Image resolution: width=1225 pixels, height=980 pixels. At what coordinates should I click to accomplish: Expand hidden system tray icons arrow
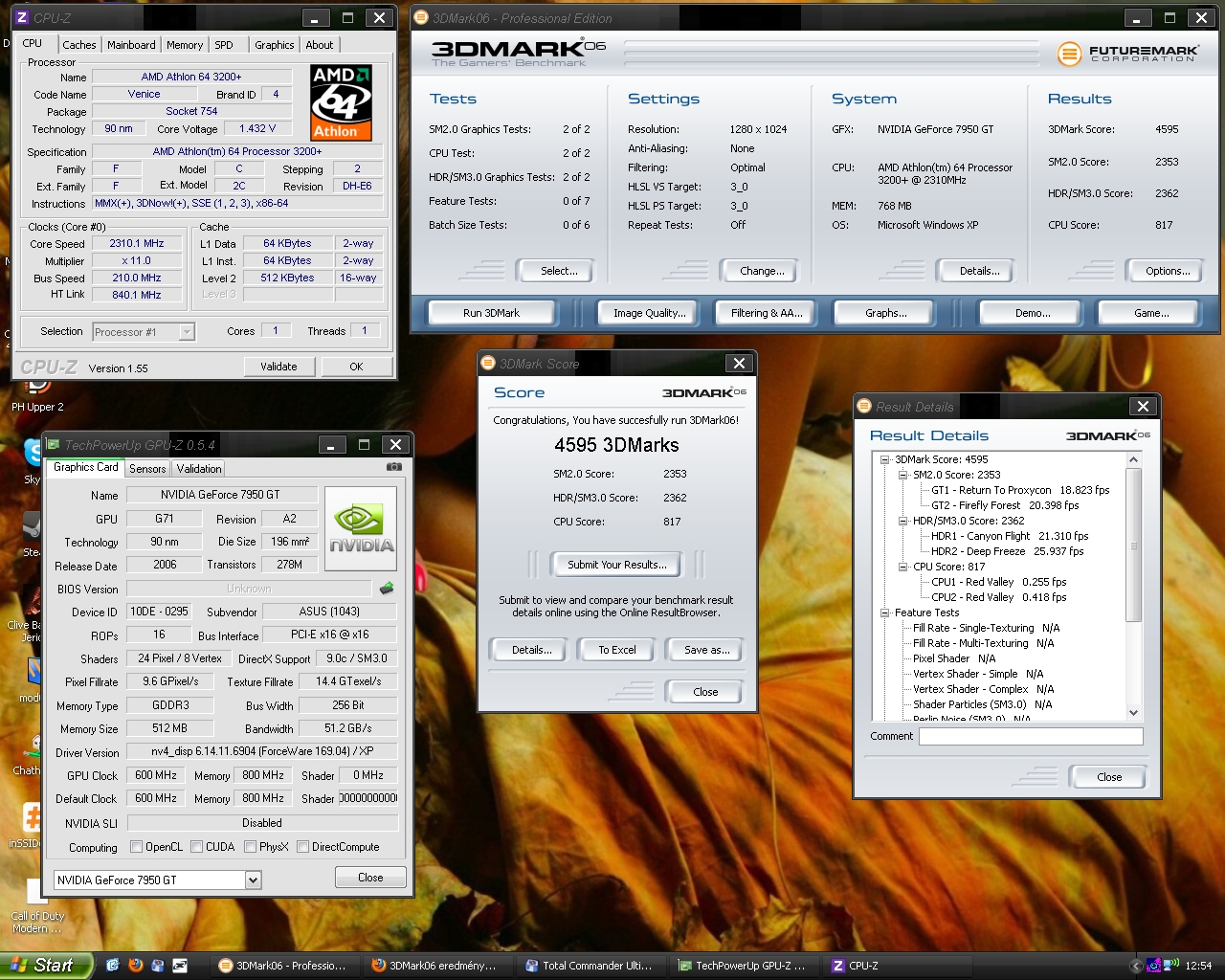[1137, 966]
